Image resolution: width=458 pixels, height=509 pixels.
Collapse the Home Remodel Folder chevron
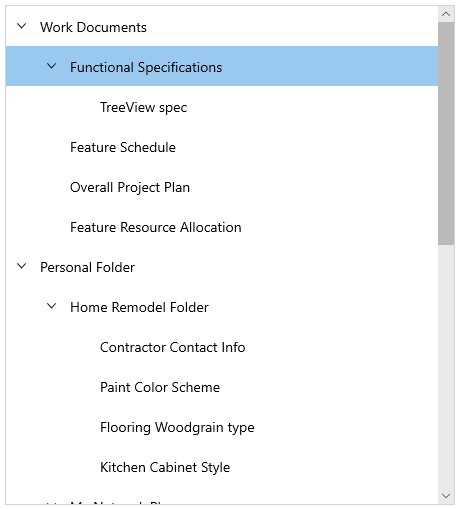point(52,306)
